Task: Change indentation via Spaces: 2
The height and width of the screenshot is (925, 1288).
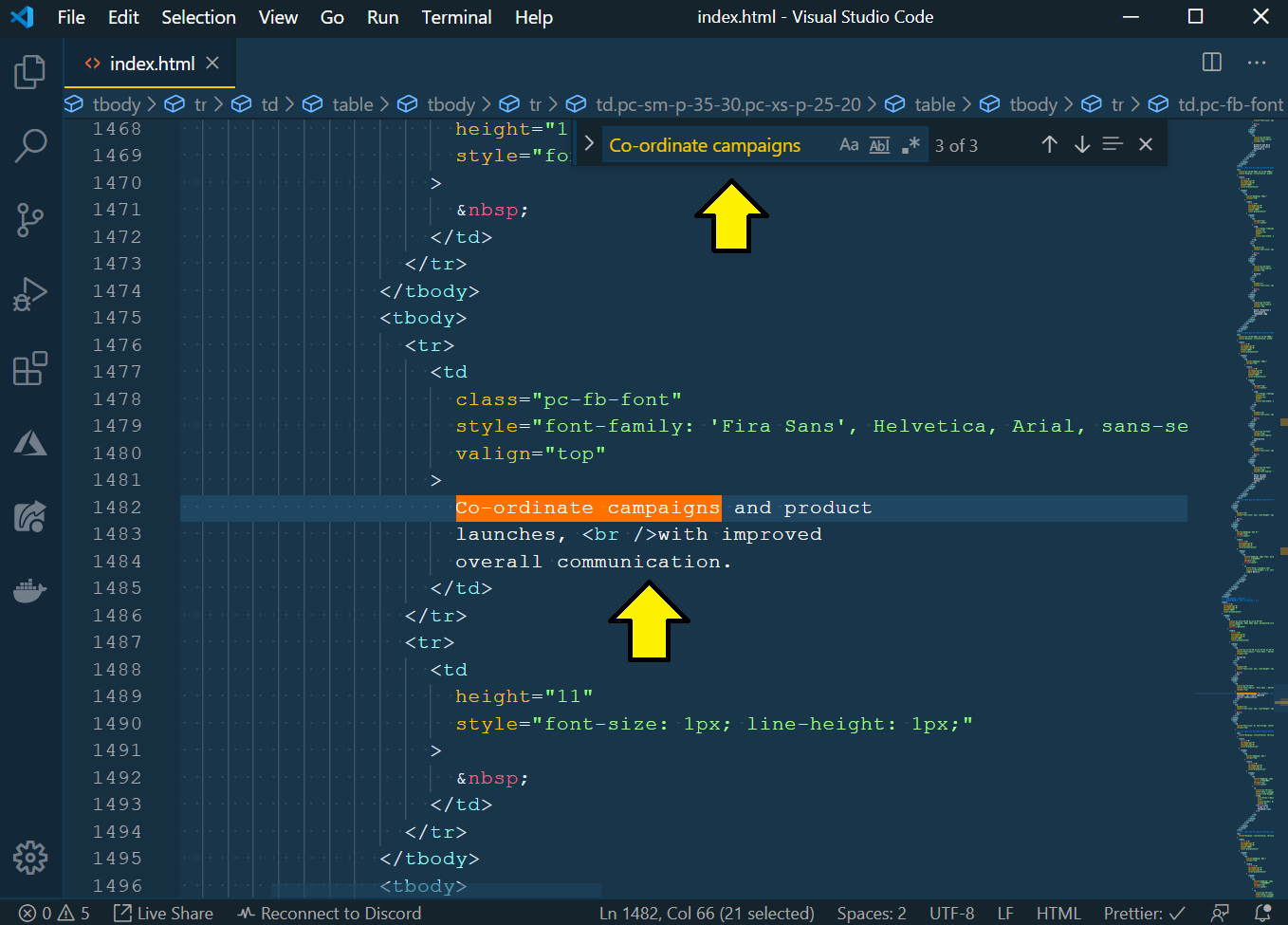Action: coord(872,913)
